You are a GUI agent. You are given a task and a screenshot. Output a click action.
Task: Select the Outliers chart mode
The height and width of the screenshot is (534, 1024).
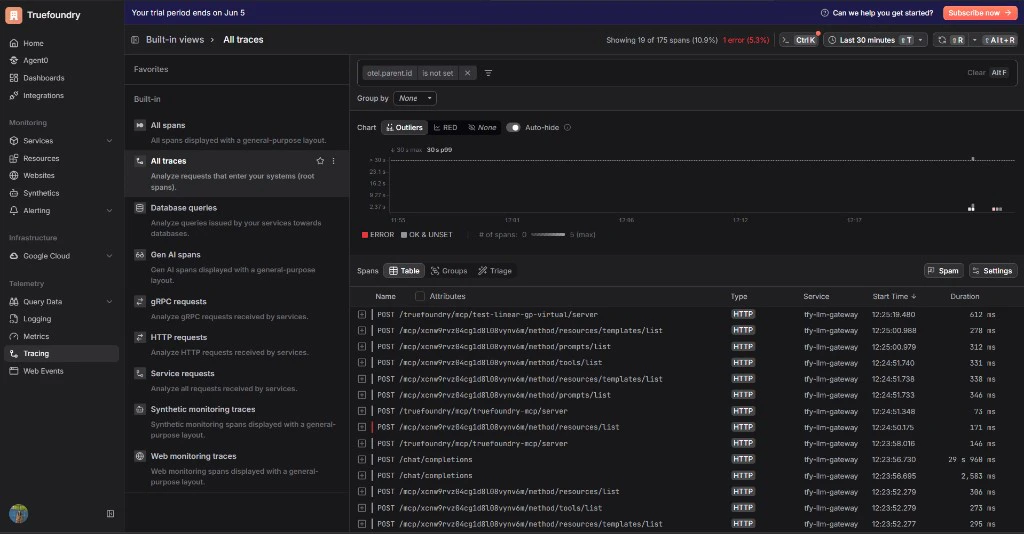tap(404, 127)
